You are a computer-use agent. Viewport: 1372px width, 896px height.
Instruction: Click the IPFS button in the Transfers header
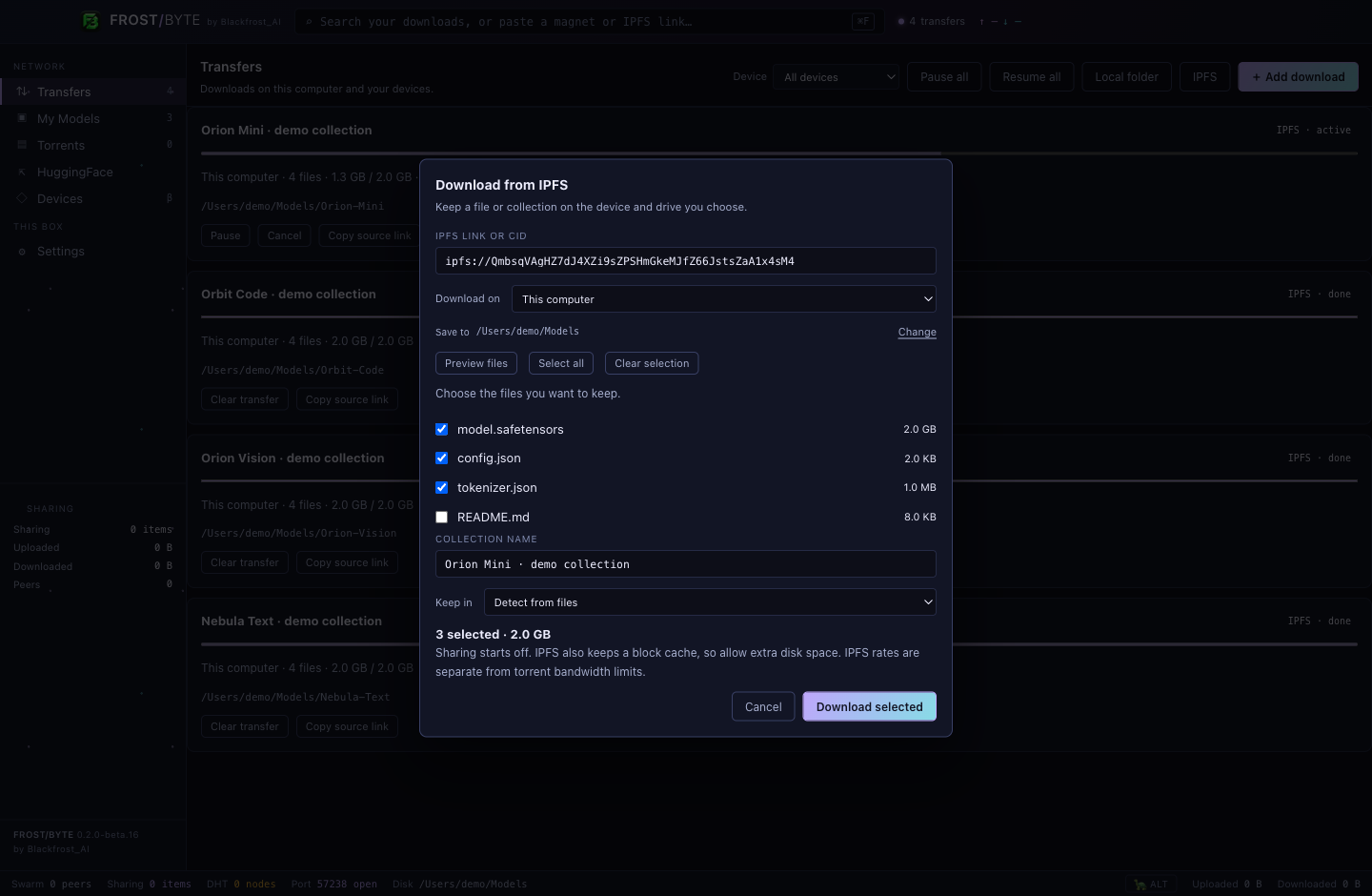(x=1205, y=77)
